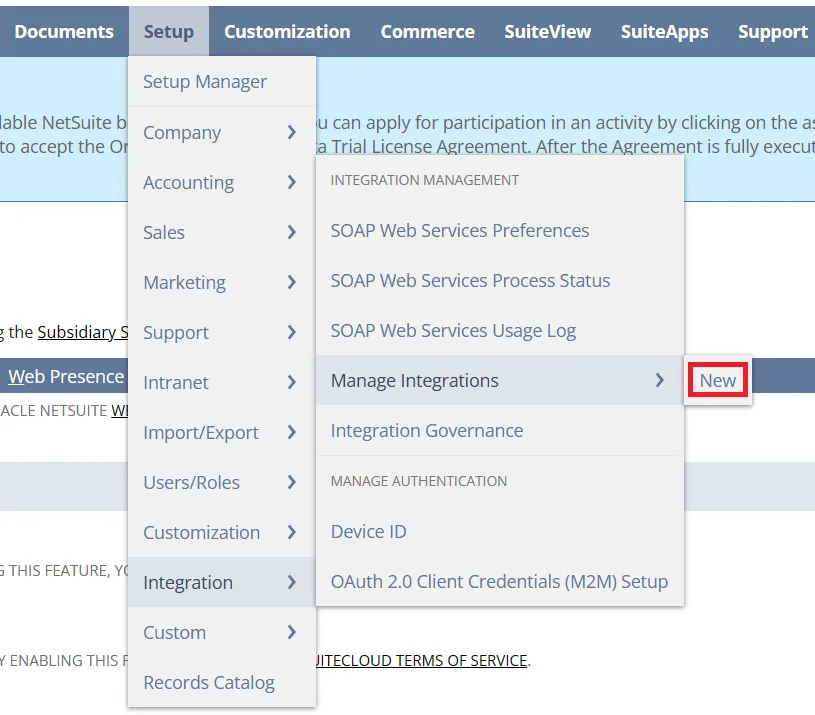
Task: Expand the Intranet submenu
Action: (x=222, y=382)
